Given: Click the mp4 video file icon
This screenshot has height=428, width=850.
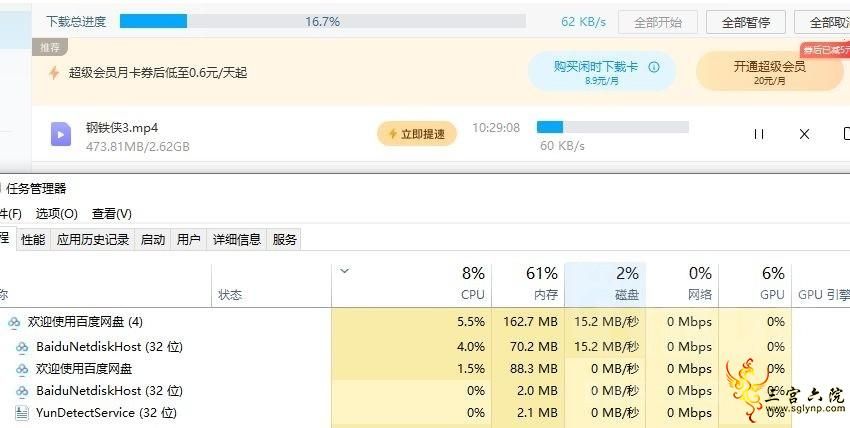Looking at the screenshot, I should point(61,134).
